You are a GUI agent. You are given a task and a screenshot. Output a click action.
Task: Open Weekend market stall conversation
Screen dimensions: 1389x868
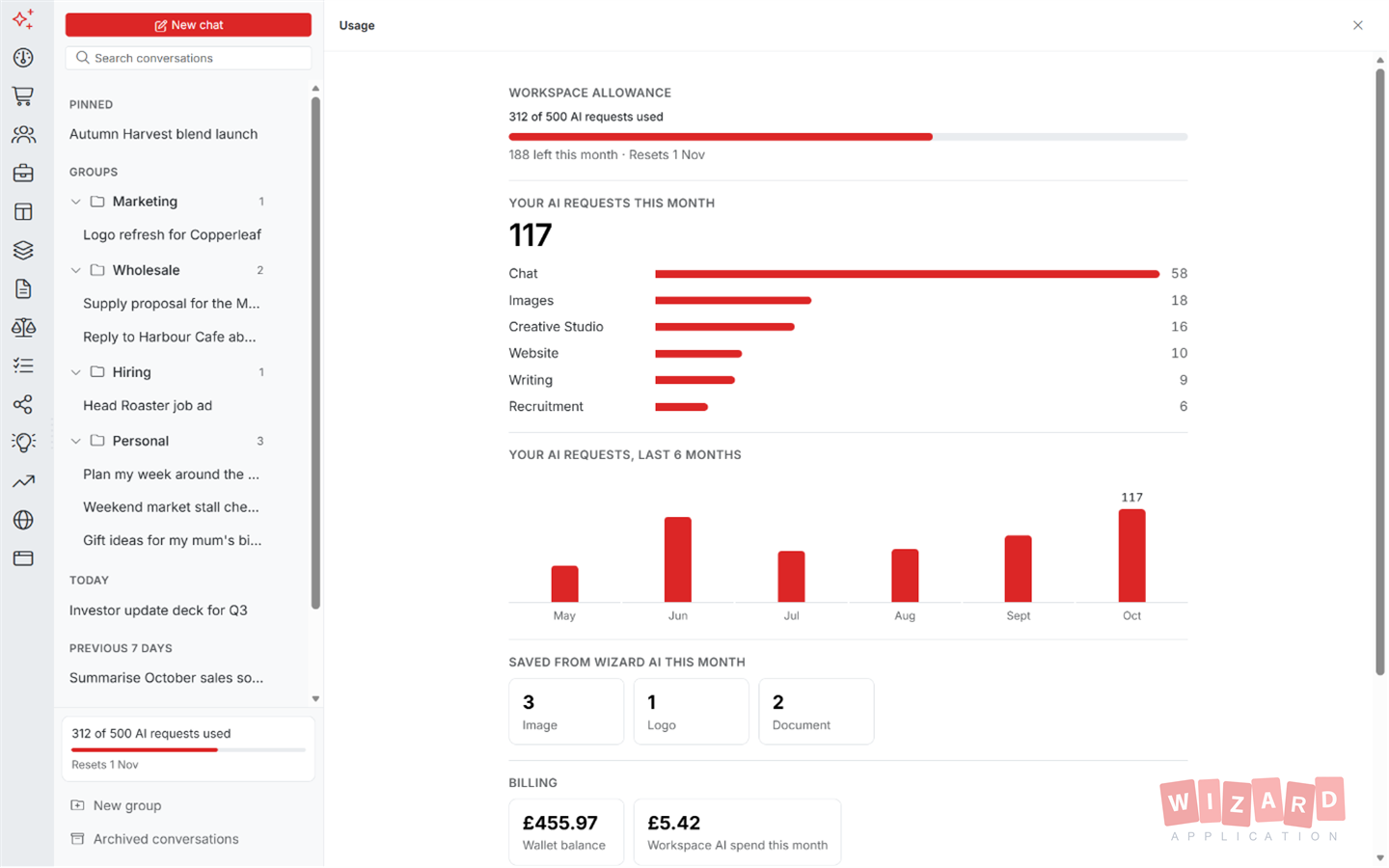pyautogui.click(x=172, y=506)
